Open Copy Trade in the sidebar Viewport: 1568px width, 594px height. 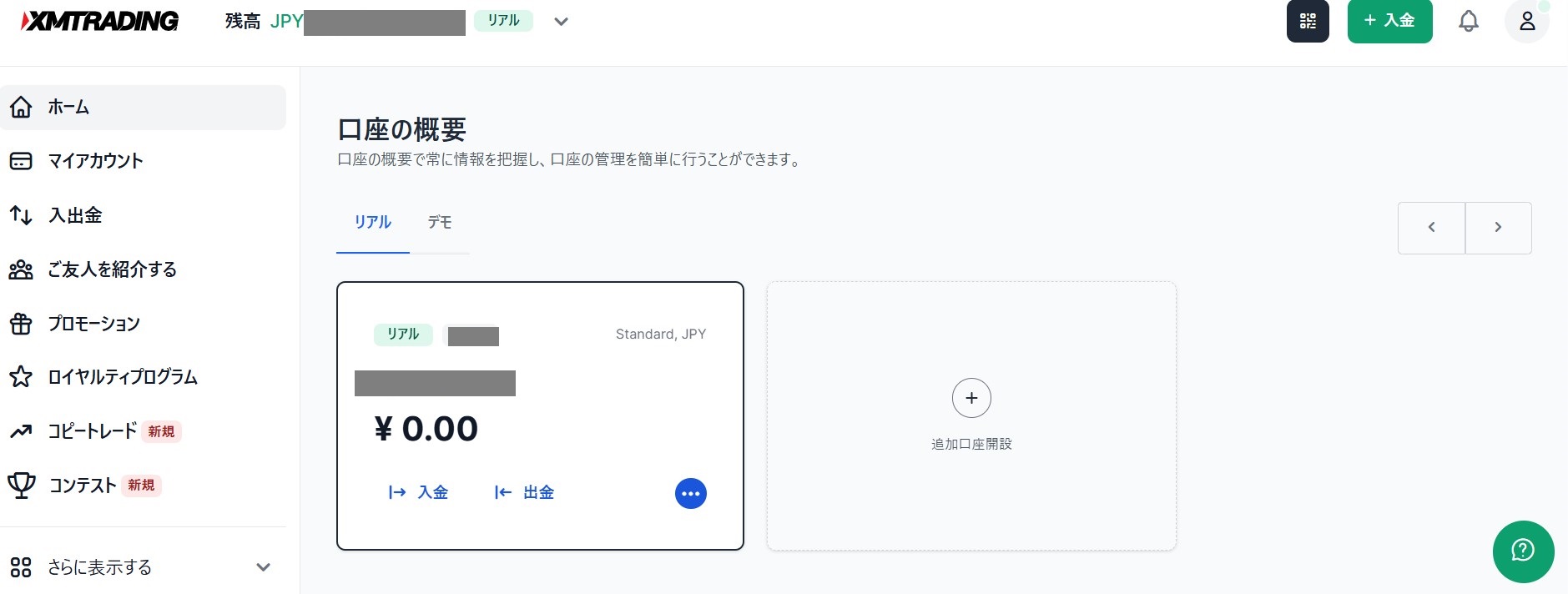(92, 431)
